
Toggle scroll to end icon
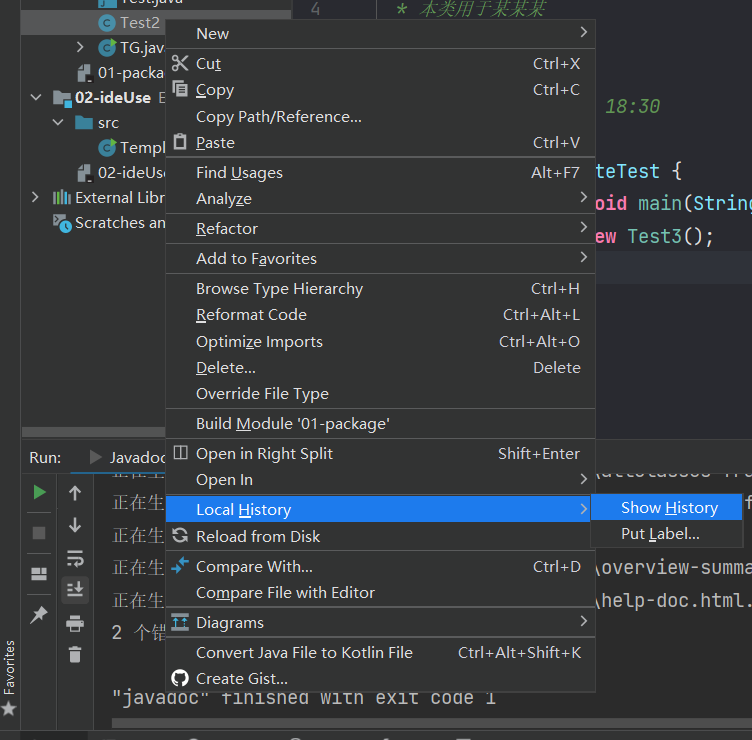(x=75, y=589)
